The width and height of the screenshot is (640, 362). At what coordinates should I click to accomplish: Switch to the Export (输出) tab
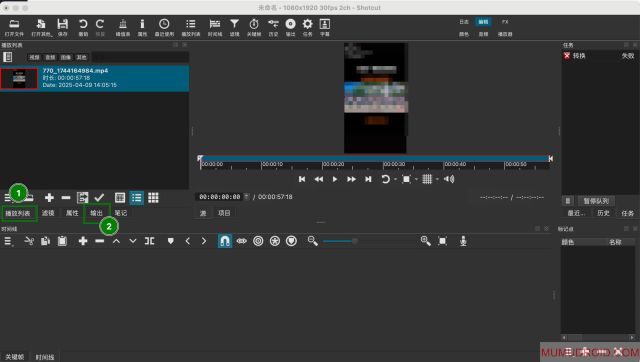pos(96,213)
